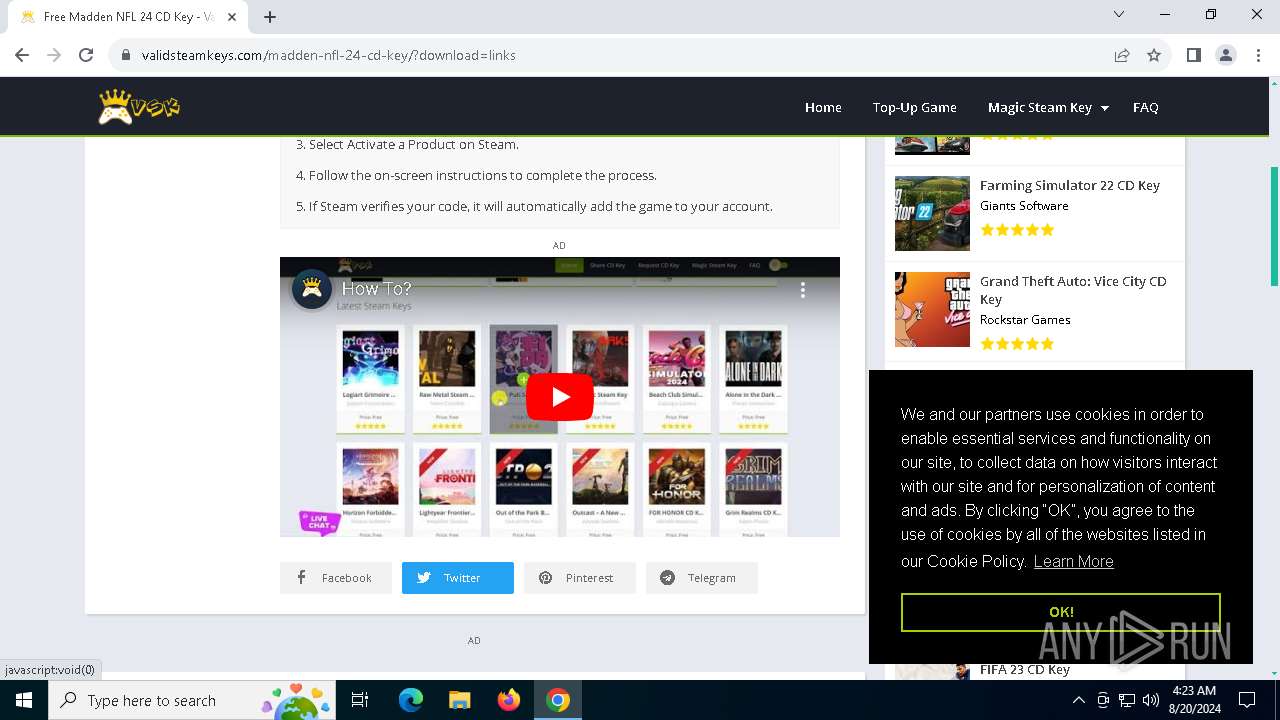This screenshot has width=1280, height=720.
Task: Show hidden system tray icons
Action: coord(1078,700)
